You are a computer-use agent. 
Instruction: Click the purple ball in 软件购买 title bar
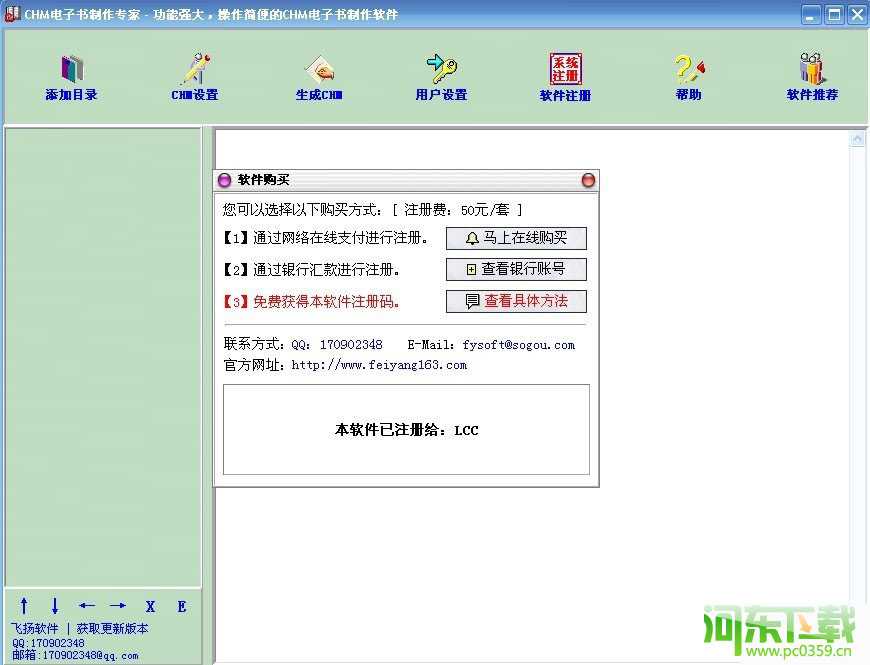[224, 180]
